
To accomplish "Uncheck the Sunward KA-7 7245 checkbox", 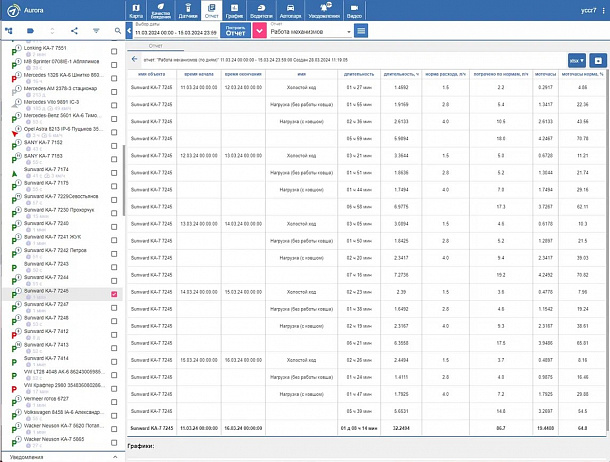I will pyautogui.click(x=114, y=294).
